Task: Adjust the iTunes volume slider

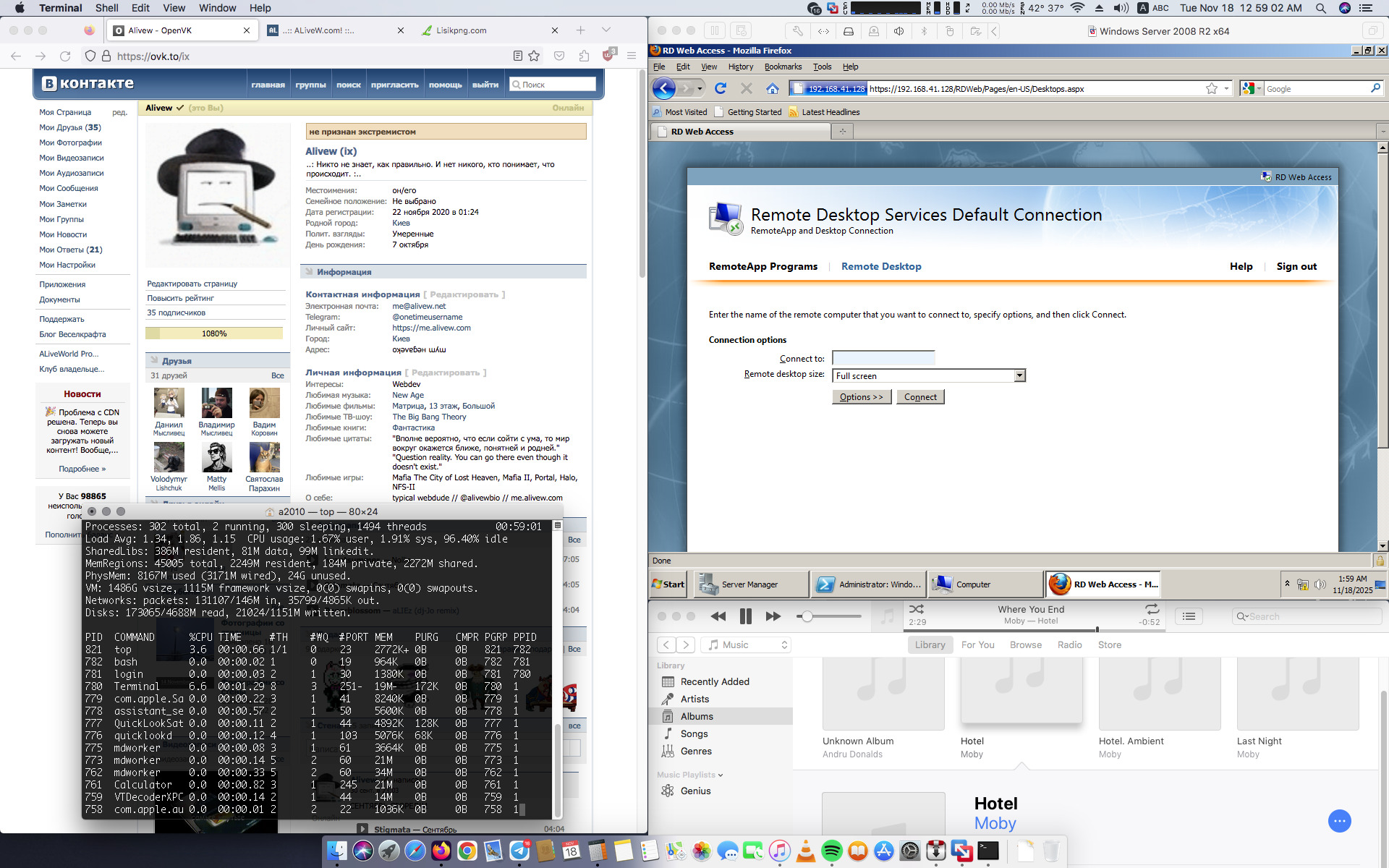Action: [807, 616]
